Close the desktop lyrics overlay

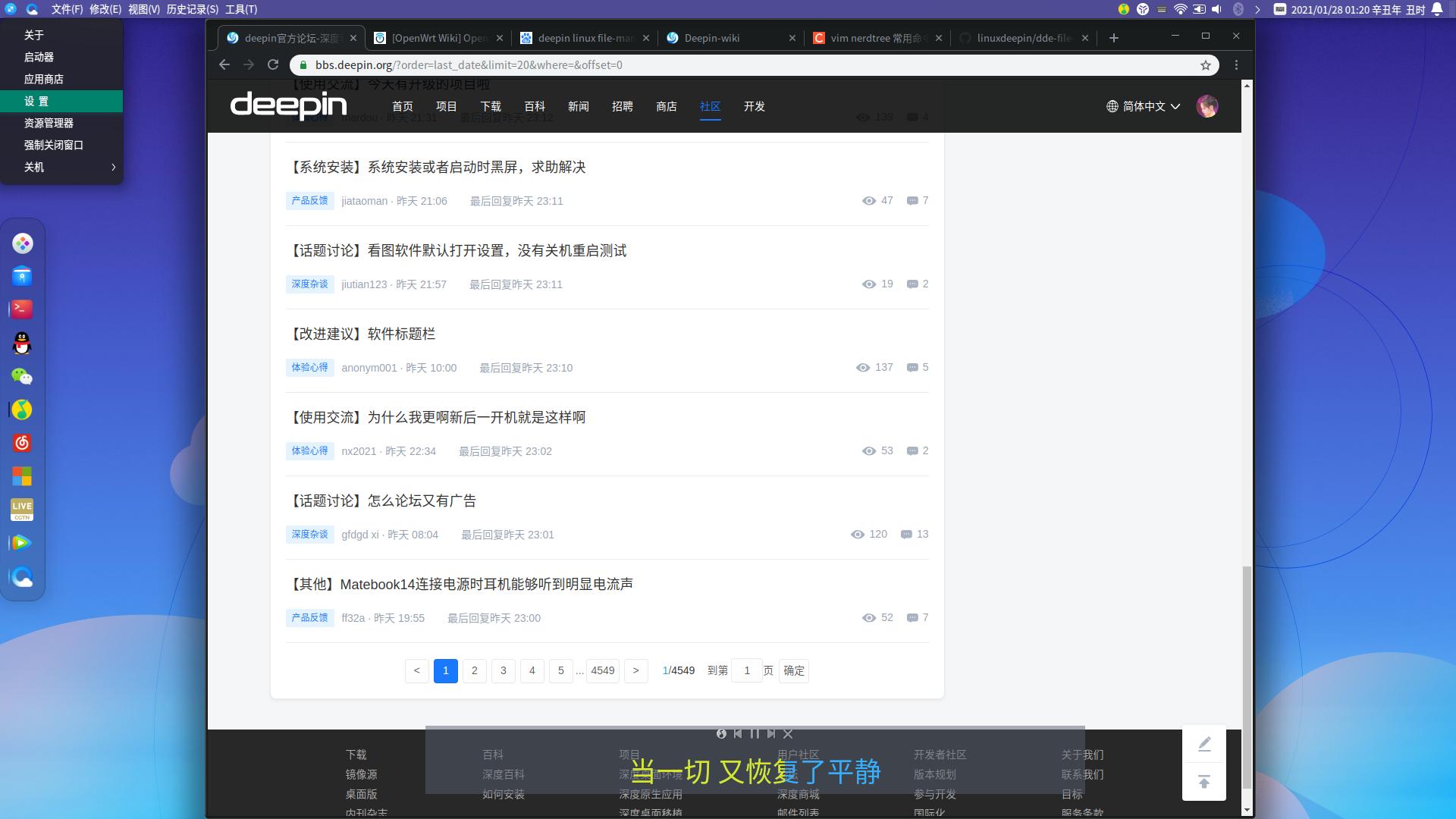coord(788,733)
